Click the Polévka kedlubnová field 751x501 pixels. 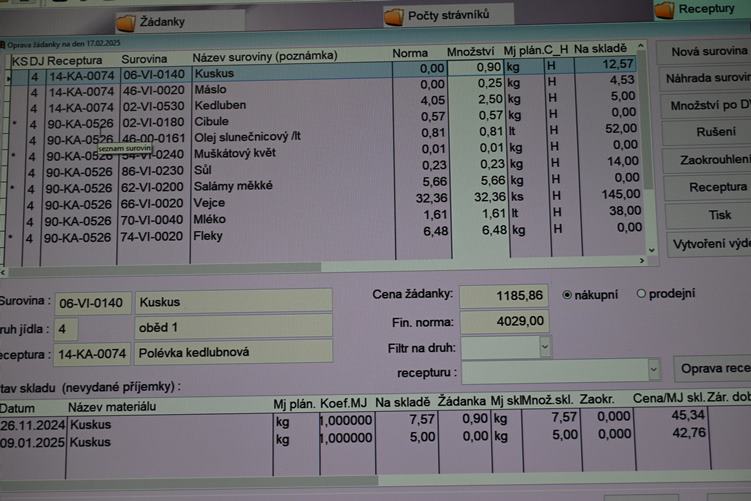[x=233, y=353]
